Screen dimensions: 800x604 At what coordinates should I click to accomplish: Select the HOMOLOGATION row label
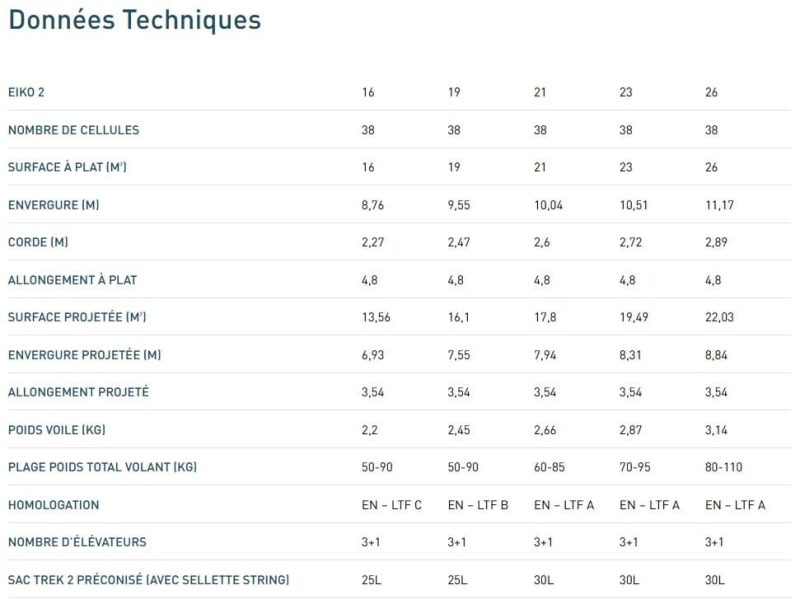[54, 505]
